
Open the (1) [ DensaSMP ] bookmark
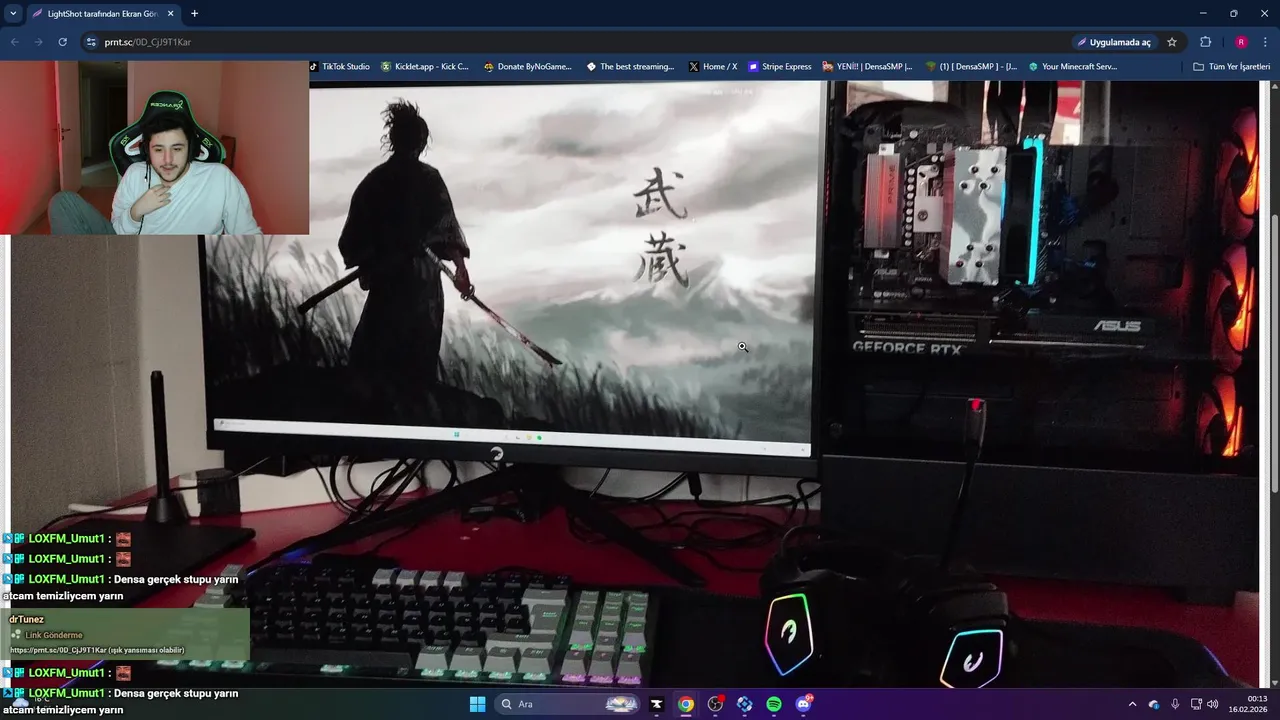click(x=971, y=67)
